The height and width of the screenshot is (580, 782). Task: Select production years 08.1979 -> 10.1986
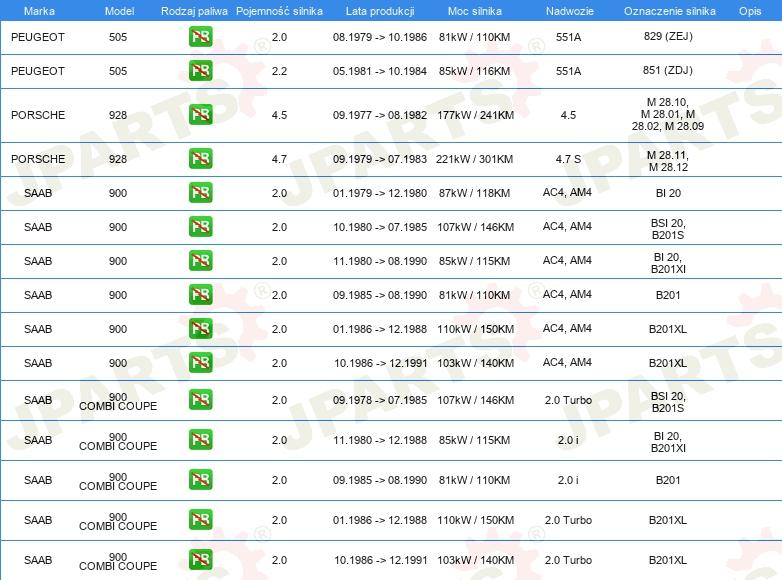(380, 37)
